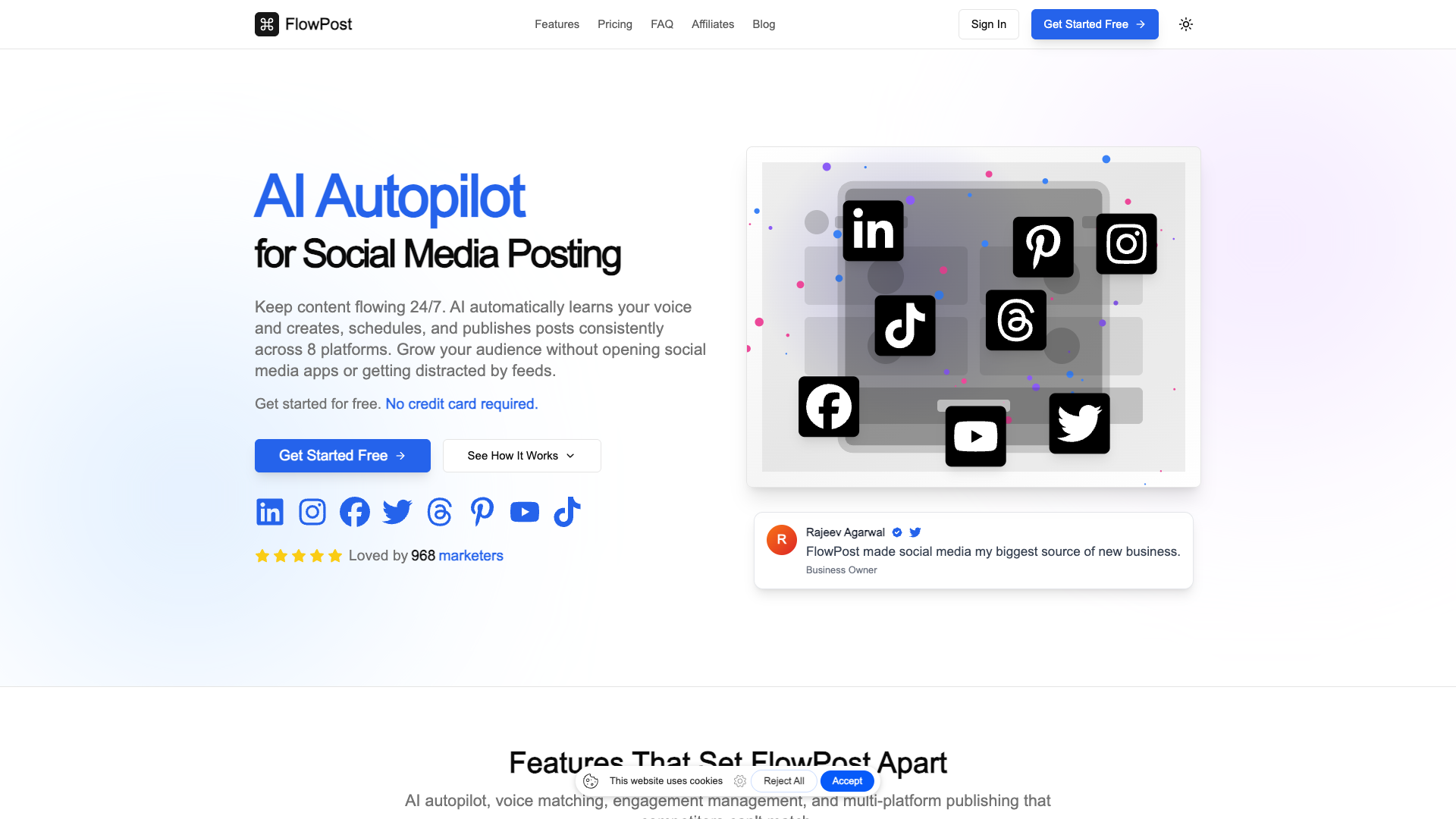Click the No credit card required link
The width and height of the screenshot is (1456, 819).
click(462, 404)
